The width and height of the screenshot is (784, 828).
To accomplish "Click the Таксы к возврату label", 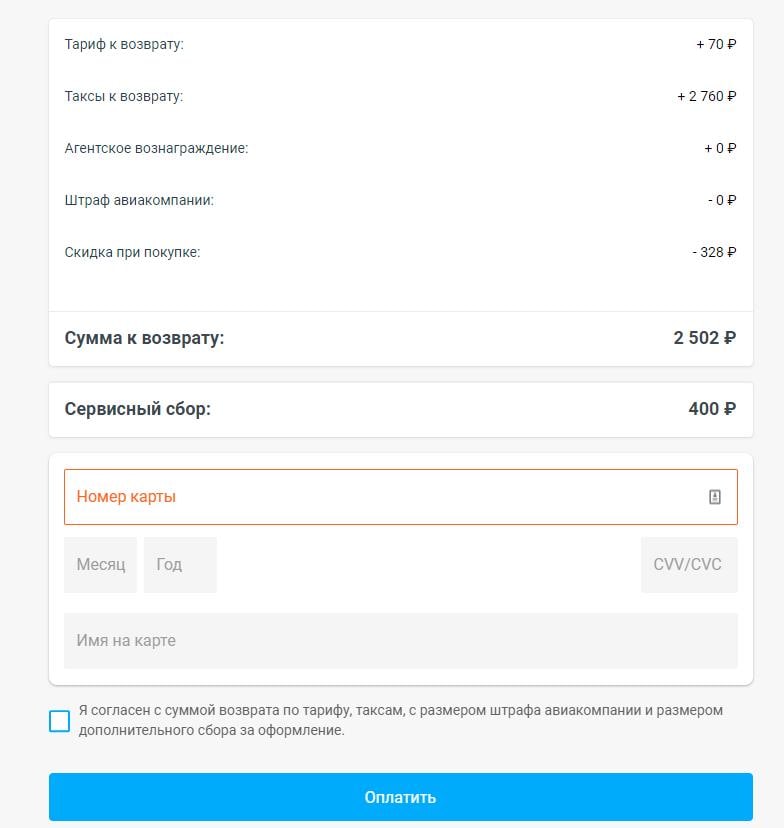I will [124, 96].
